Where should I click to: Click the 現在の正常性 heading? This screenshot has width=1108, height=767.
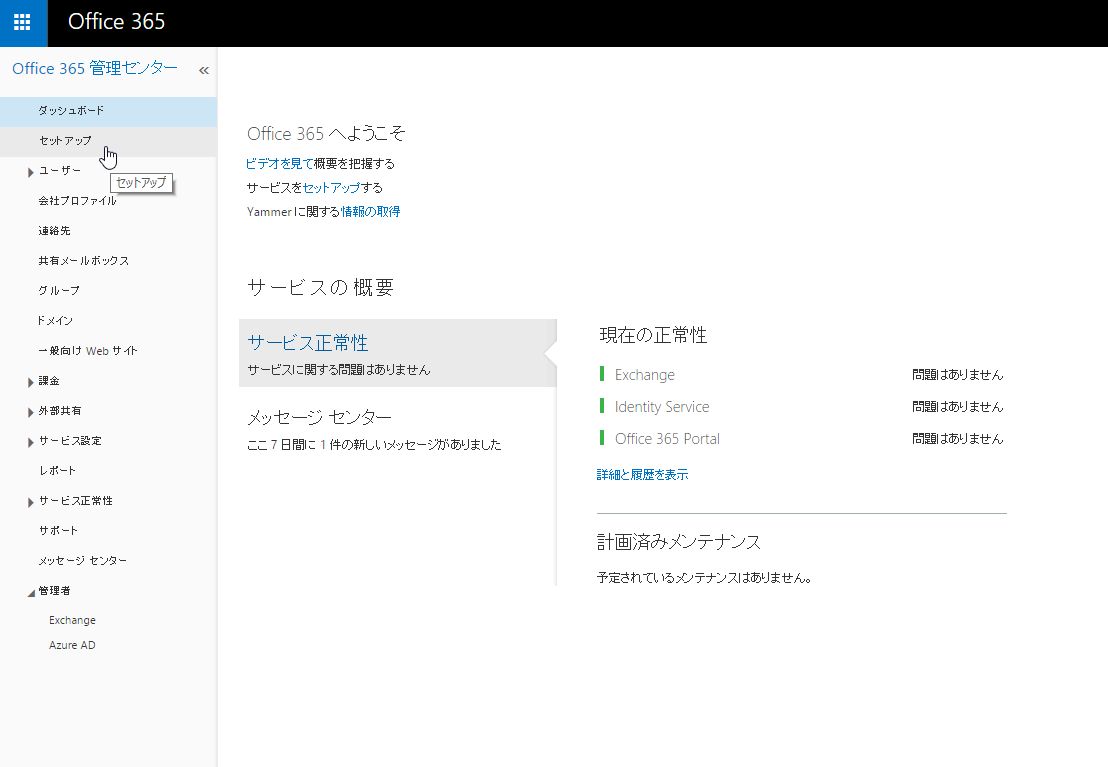pyautogui.click(x=653, y=335)
